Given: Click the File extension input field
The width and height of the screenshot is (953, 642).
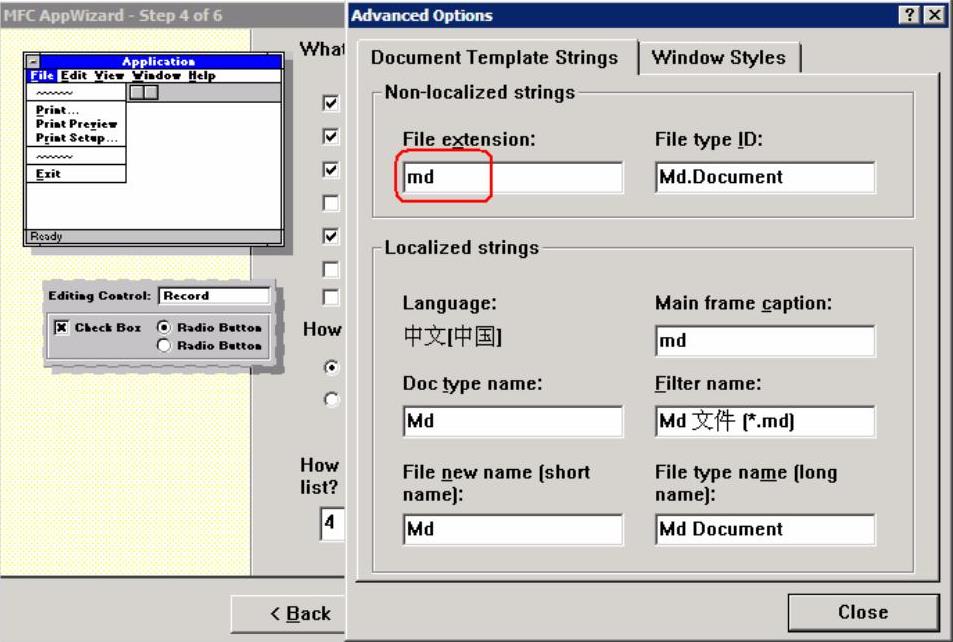Looking at the screenshot, I should click(512, 177).
